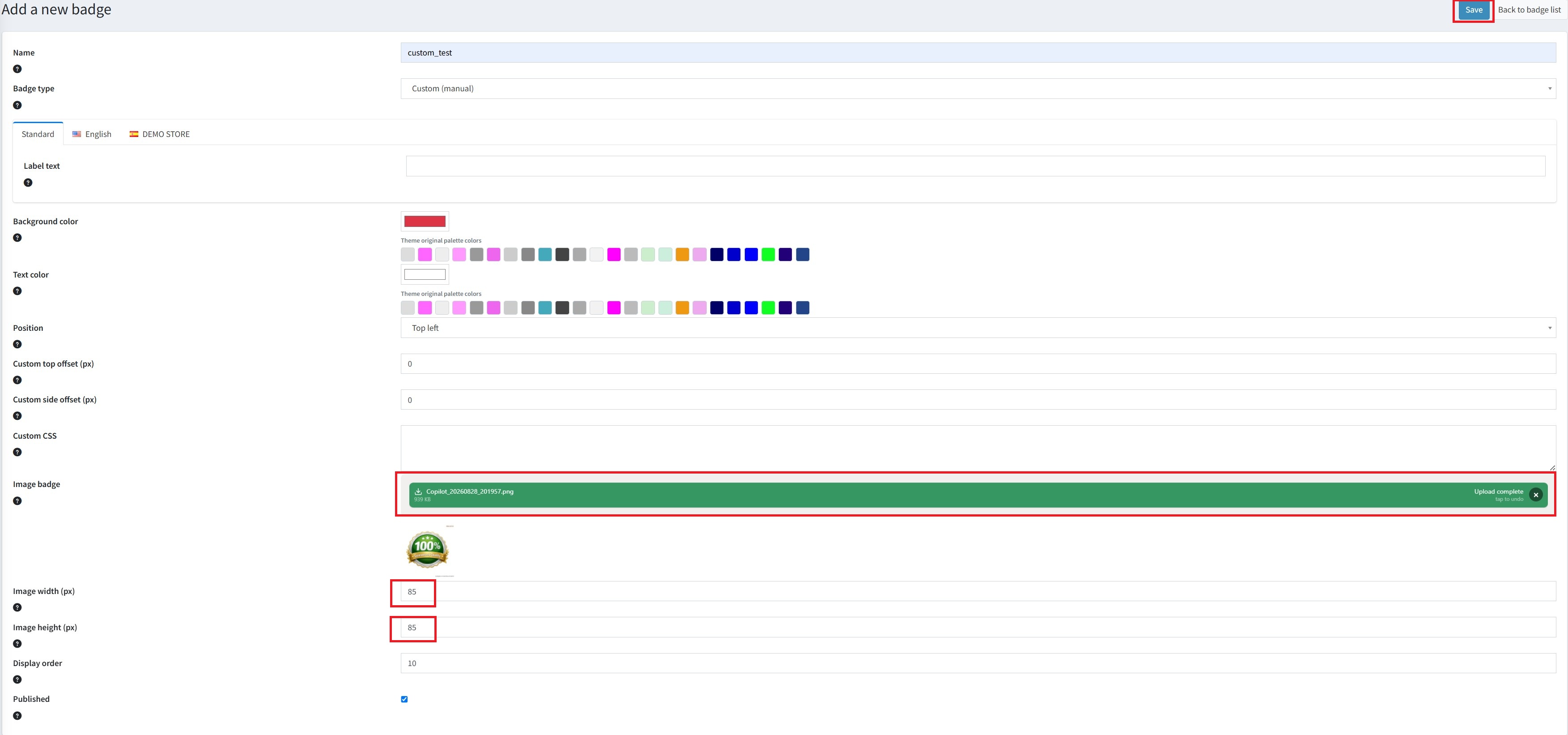Viewport: 1568px width, 735px height.
Task: Click the empty Label text field
Action: pyautogui.click(x=975, y=166)
